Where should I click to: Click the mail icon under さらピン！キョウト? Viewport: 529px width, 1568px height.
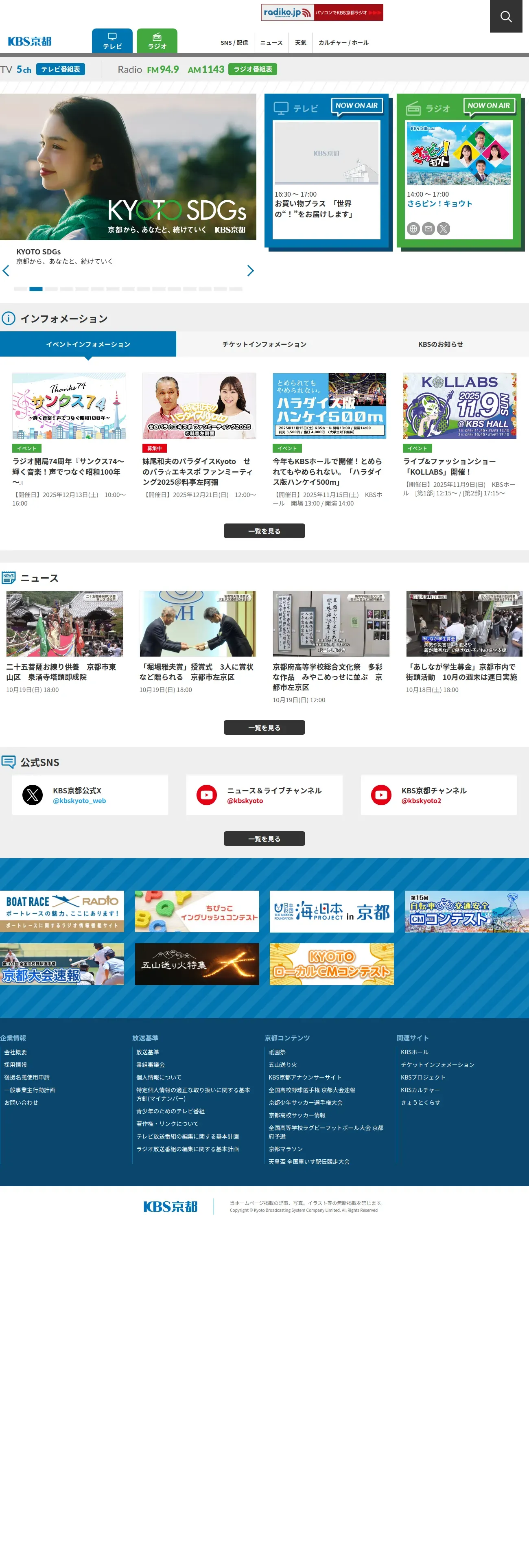click(428, 229)
